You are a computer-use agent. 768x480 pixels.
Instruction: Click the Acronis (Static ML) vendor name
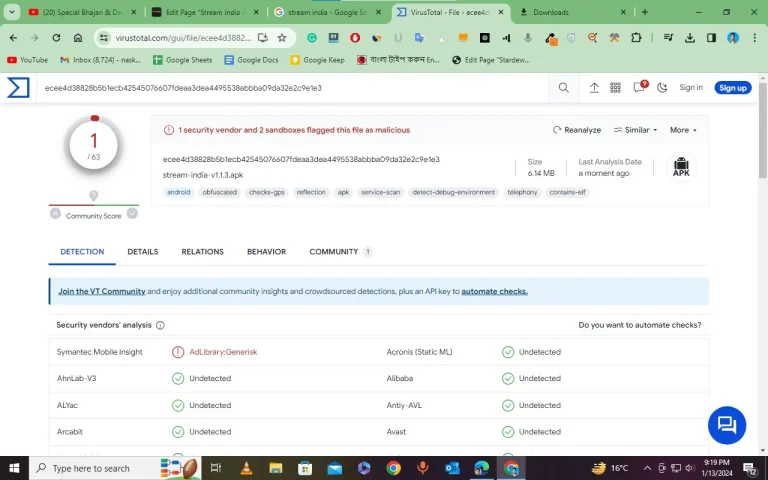click(419, 352)
